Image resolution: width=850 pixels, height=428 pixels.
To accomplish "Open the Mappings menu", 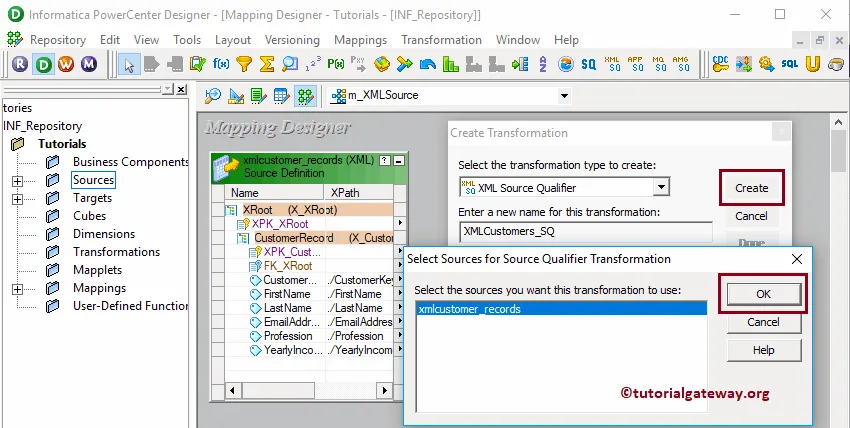I will coord(360,40).
